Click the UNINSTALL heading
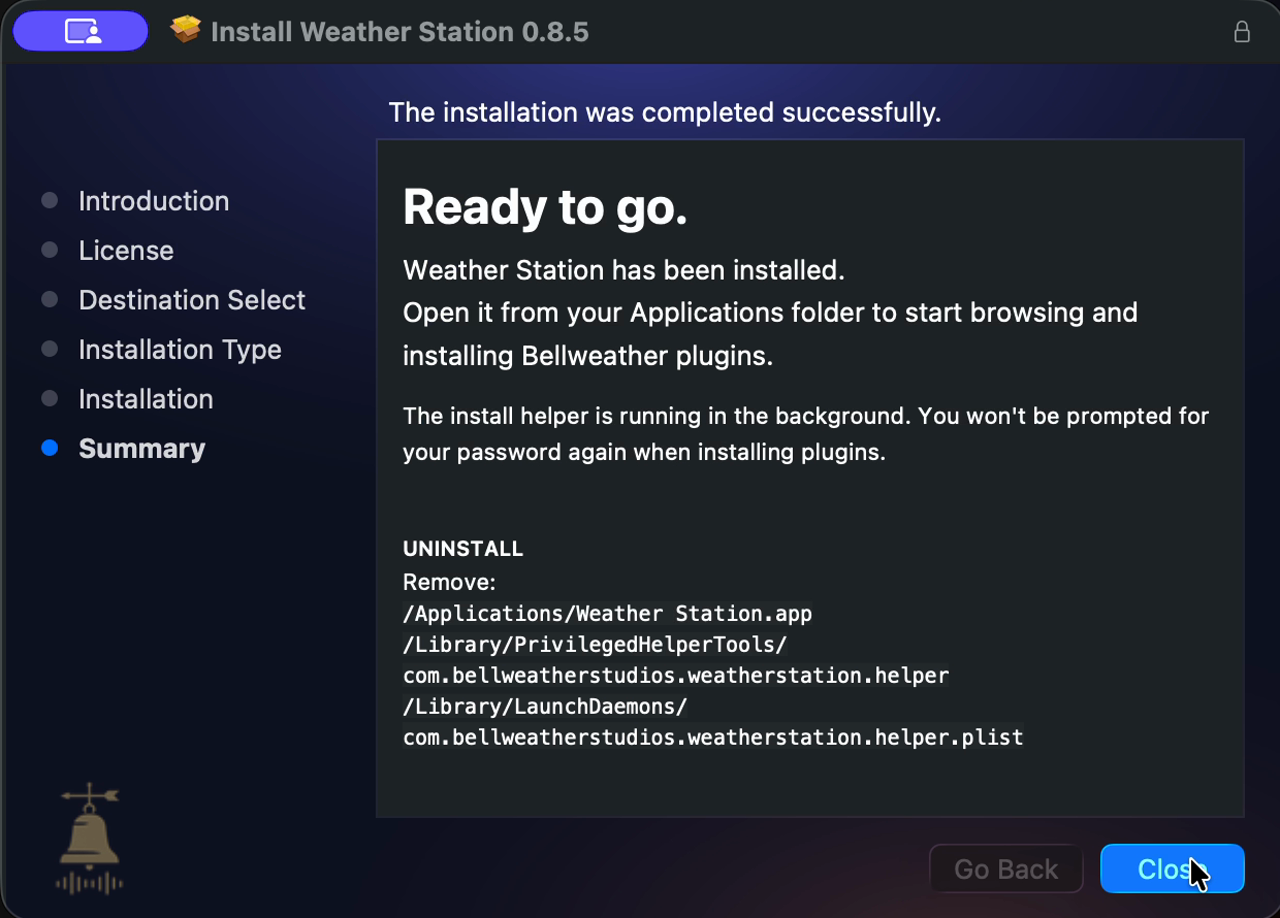This screenshot has height=918, width=1280. point(463,549)
